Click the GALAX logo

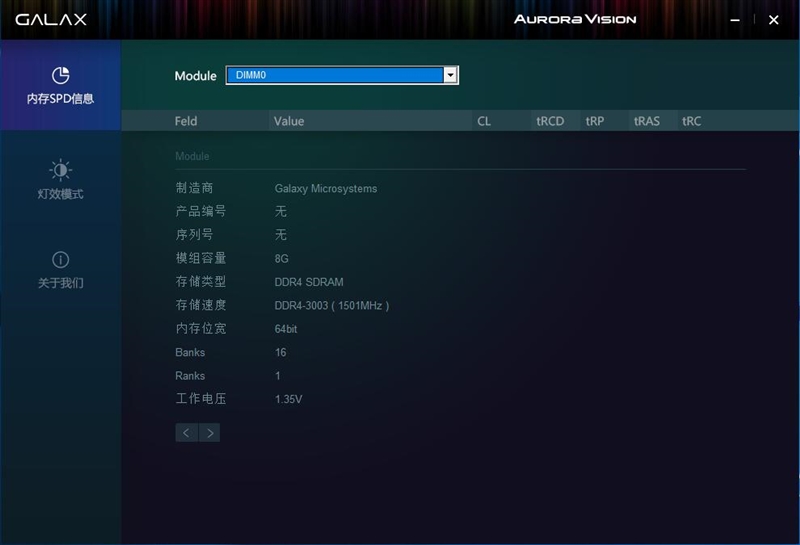click(51, 19)
